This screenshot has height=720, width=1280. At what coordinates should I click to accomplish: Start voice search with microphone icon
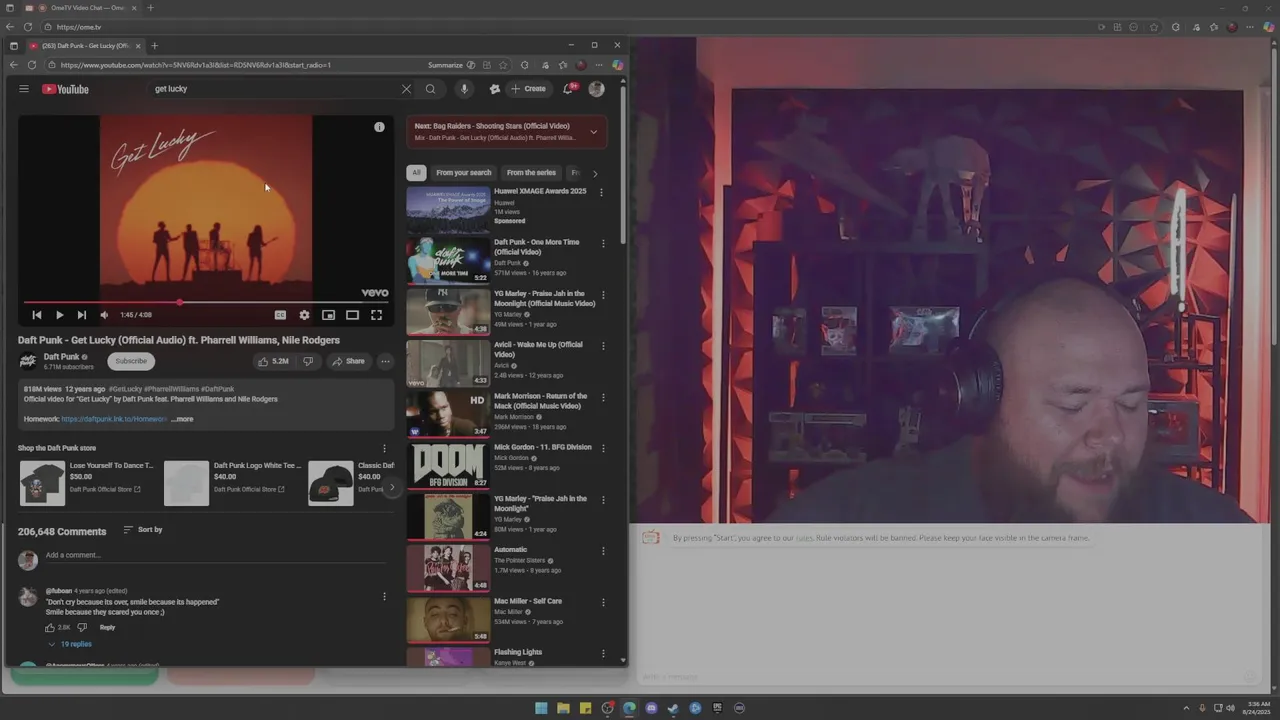point(464,89)
